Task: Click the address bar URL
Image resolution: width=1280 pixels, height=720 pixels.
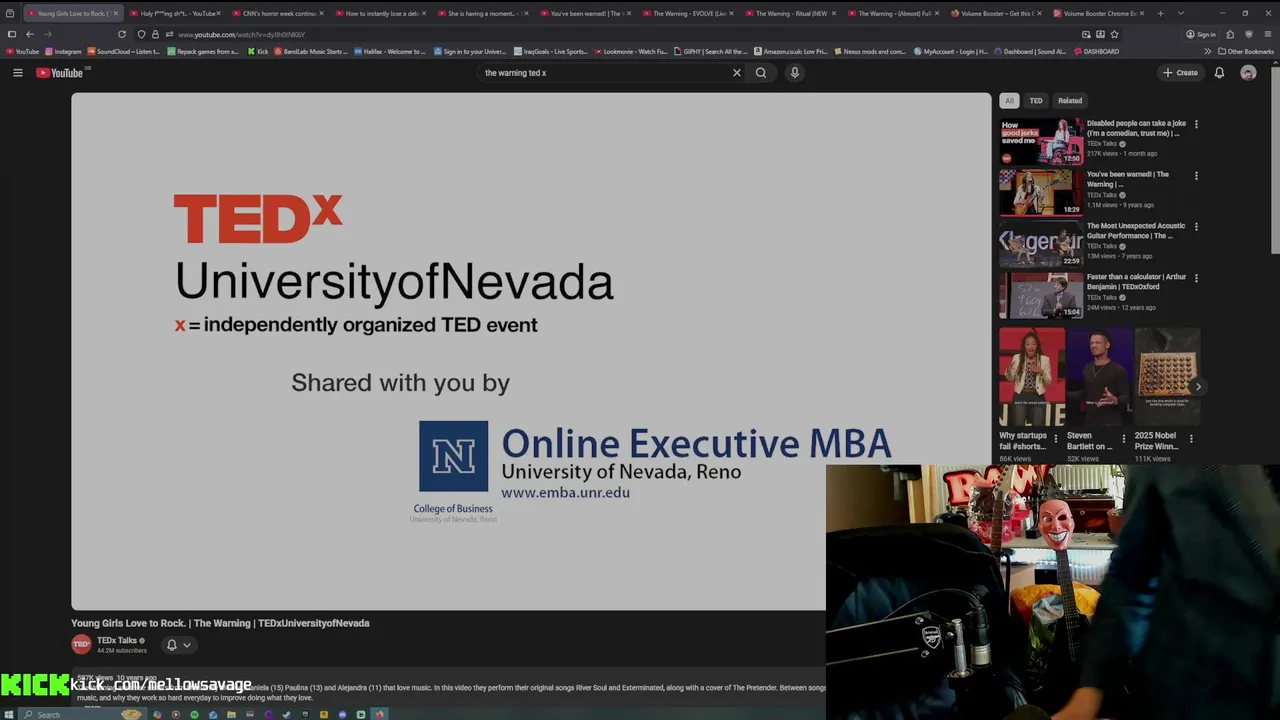Action: pyautogui.click(x=242, y=35)
